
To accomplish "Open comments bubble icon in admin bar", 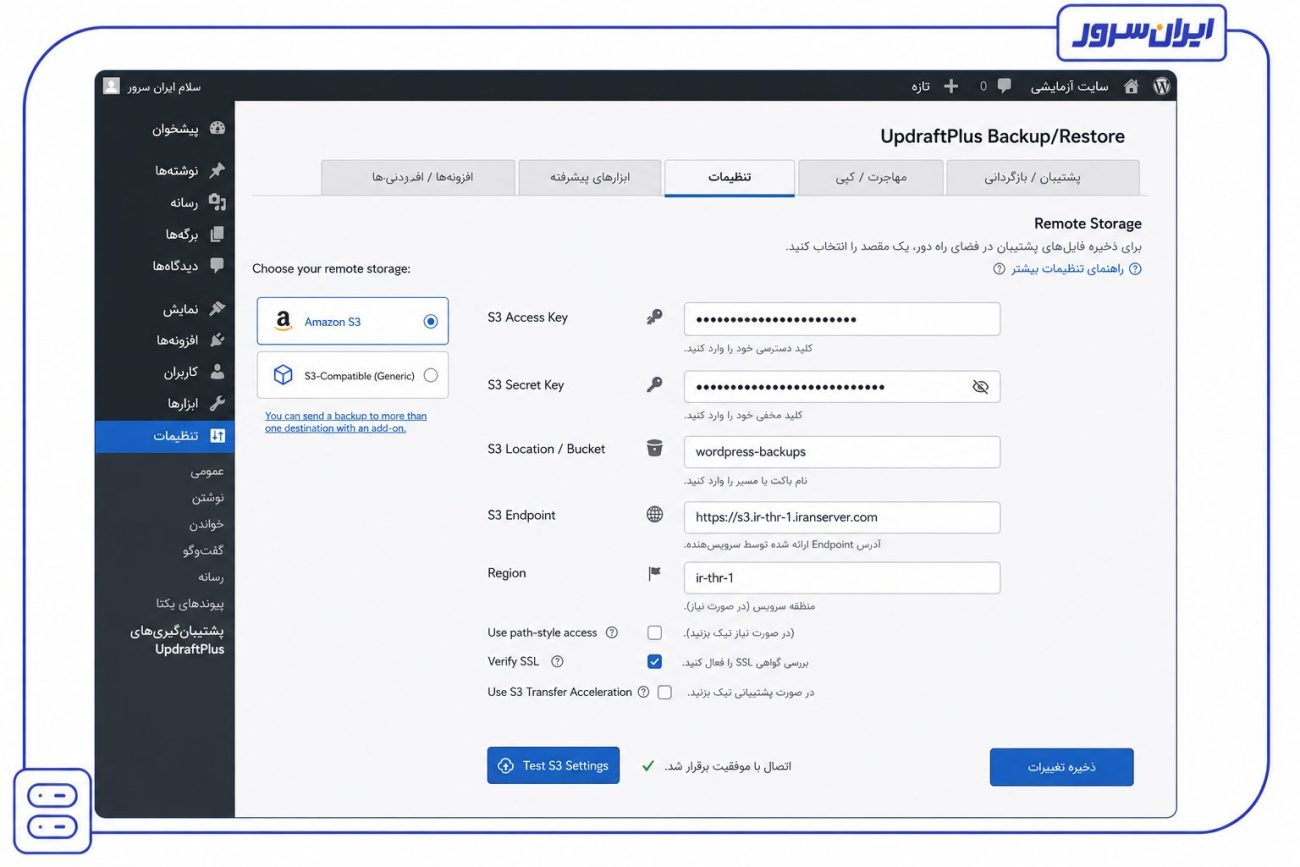I will coord(1004,87).
